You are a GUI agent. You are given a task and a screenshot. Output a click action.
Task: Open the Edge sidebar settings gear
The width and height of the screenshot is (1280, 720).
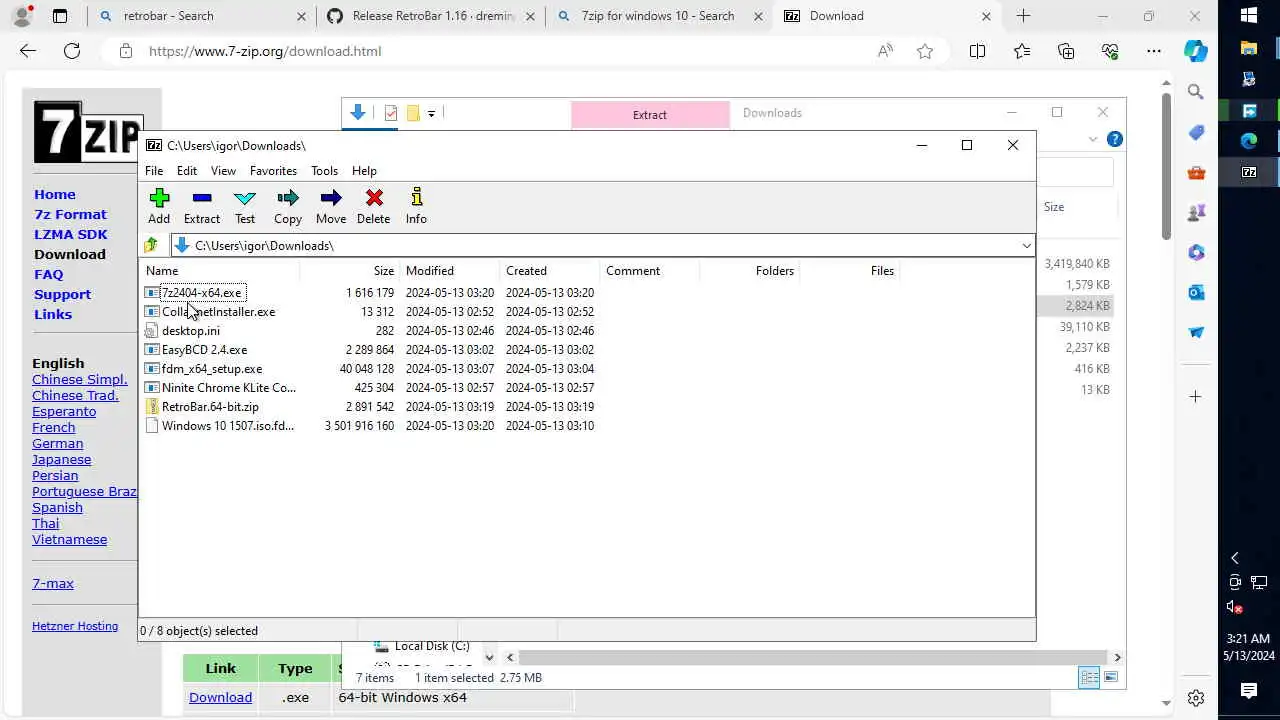tap(1196, 698)
